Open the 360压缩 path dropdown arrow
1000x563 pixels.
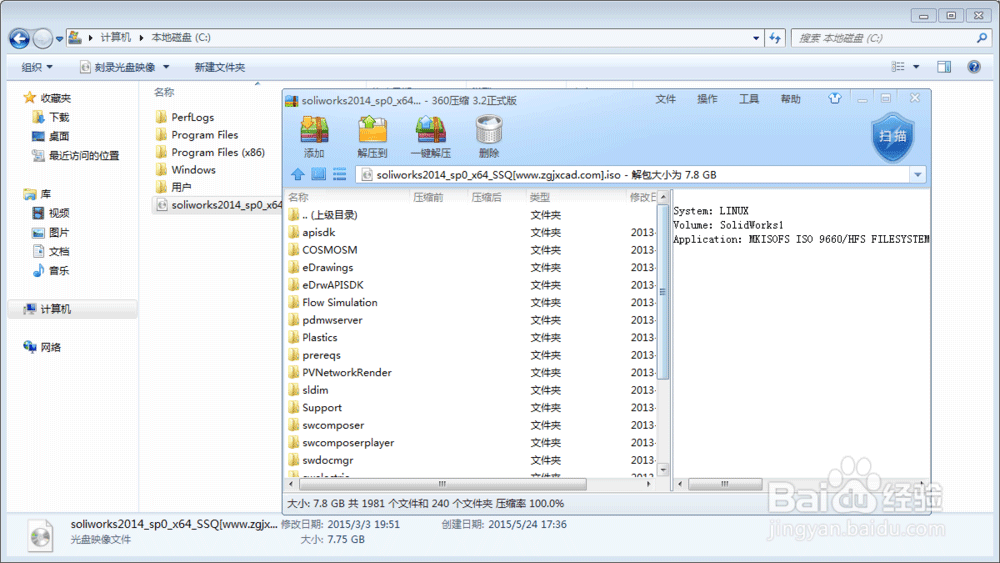[x=918, y=175]
